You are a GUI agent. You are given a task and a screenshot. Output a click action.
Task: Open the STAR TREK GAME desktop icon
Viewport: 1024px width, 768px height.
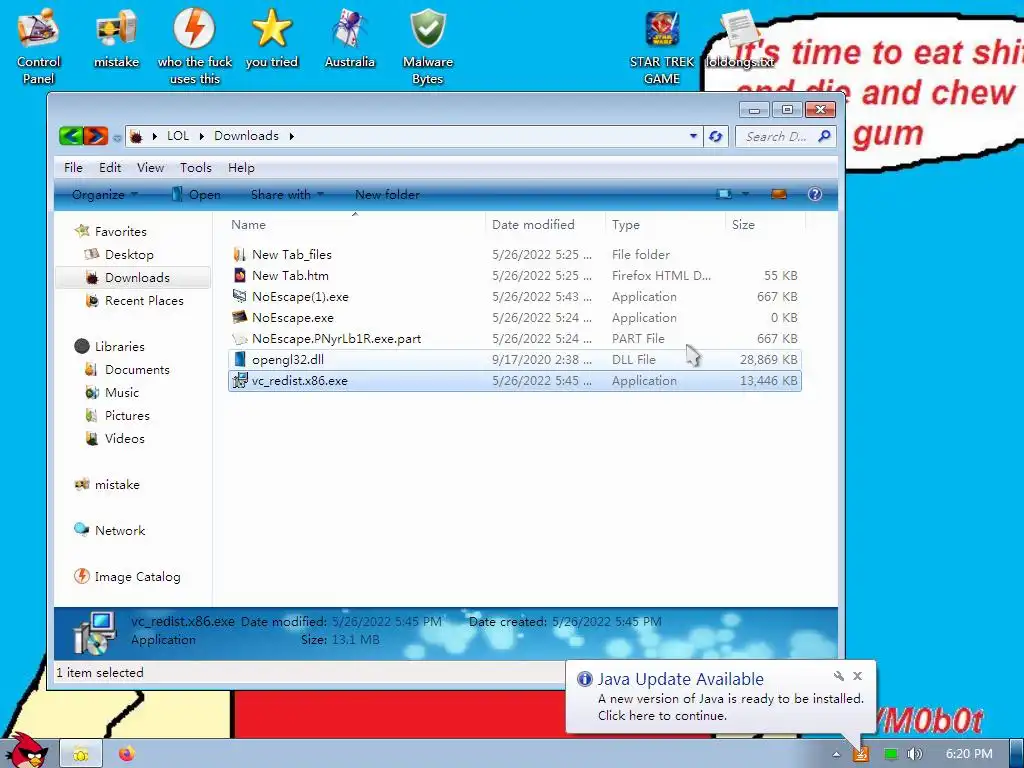(662, 47)
